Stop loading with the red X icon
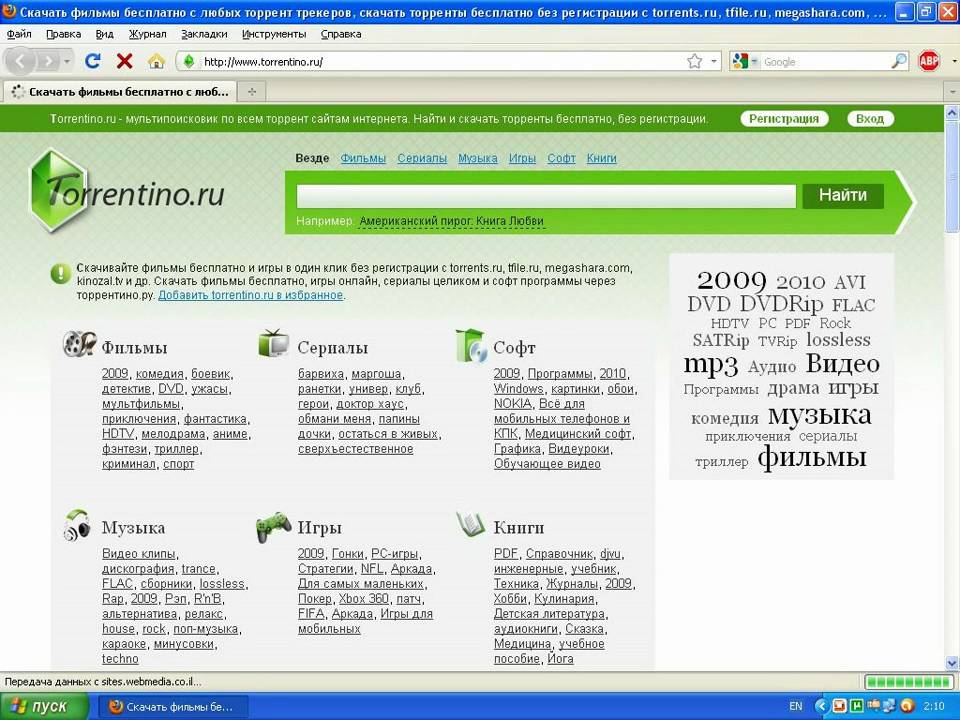 (124, 61)
